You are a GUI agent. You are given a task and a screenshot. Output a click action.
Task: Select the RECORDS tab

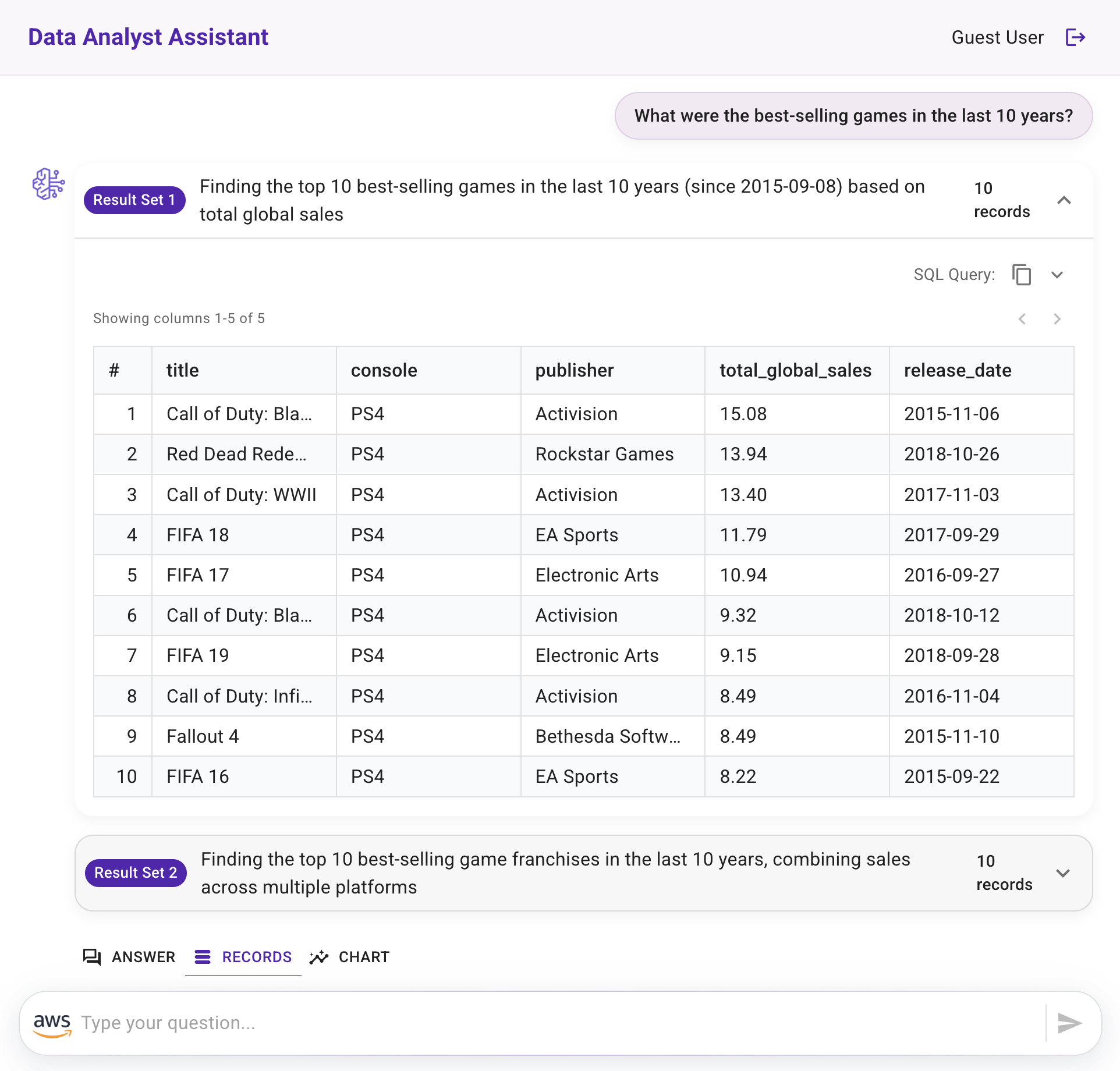[x=243, y=957]
